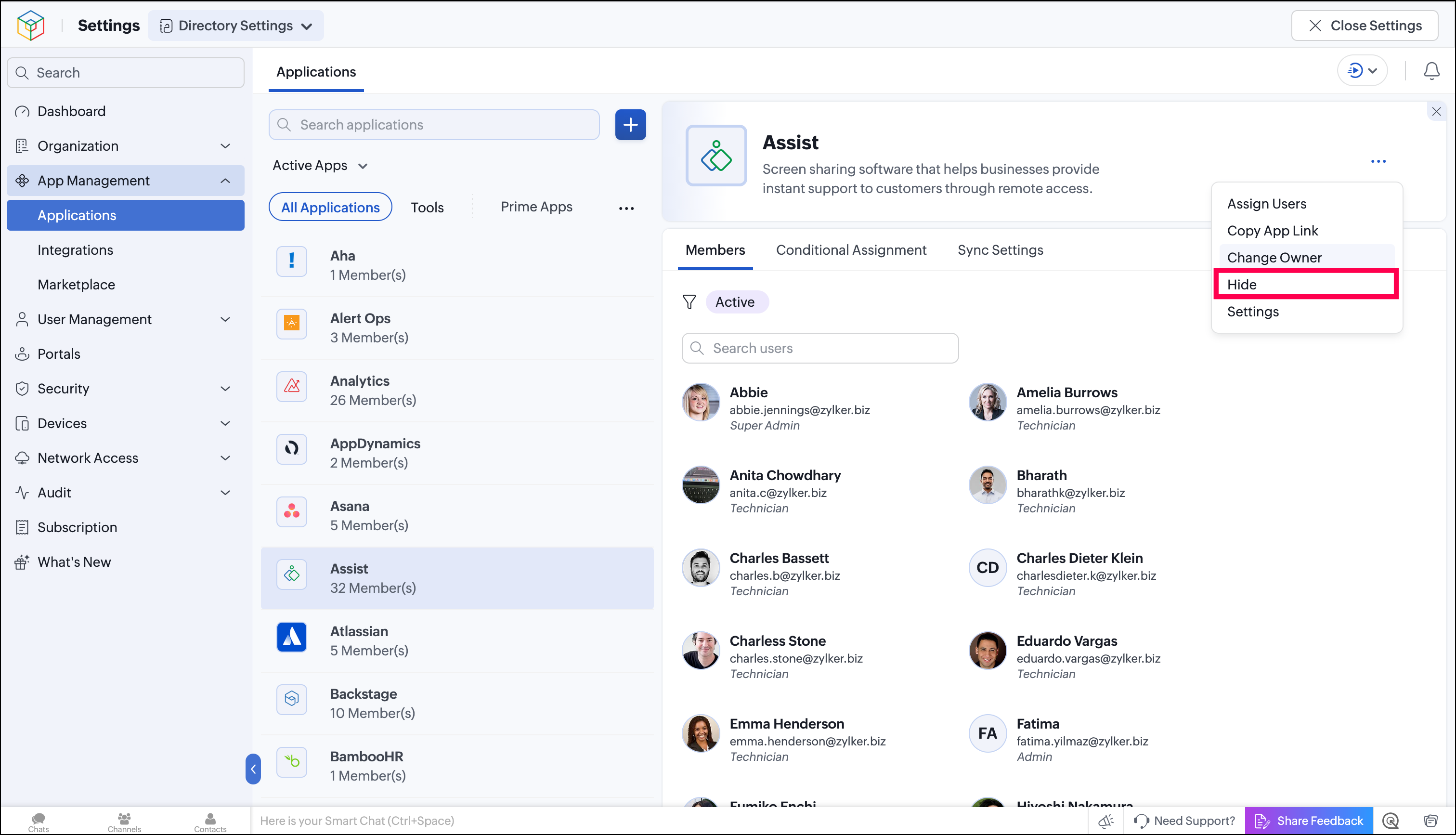Click the Backstage app icon
Viewport: 1456px width, 835px height.
coord(292,699)
